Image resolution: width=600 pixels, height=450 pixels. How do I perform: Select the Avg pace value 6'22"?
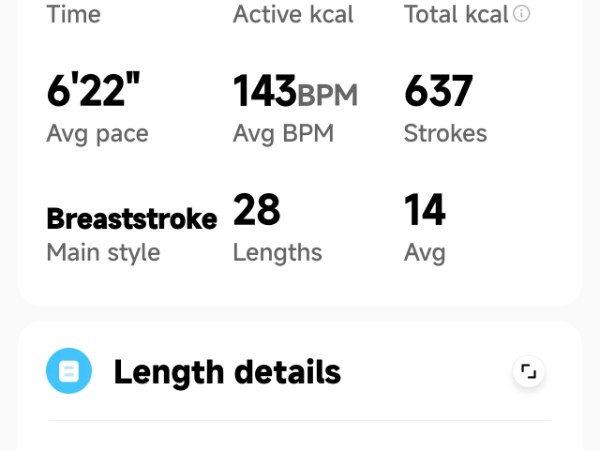pyautogui.click(x=94, y=92)
